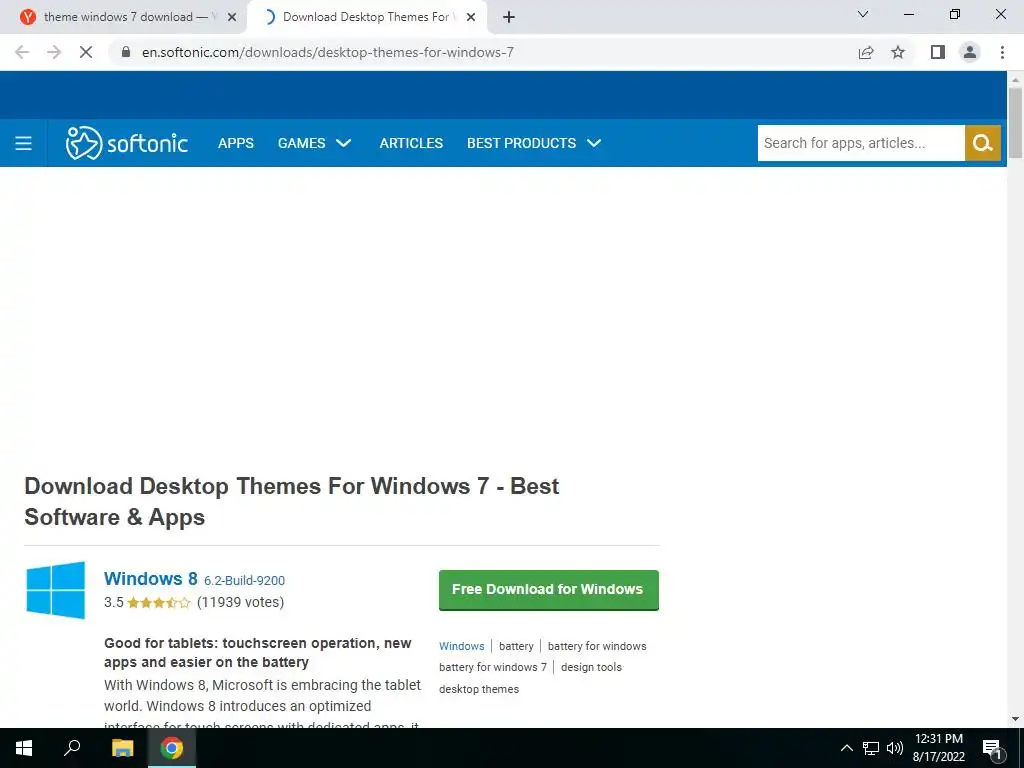The width and height of the screenshot is (1024, 768).
Task: Click the scrollbar down arrow
Action: point(1015,719)
